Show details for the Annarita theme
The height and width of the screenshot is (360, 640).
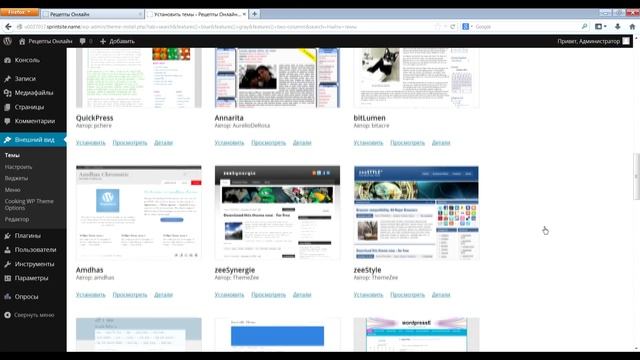pyautogui.click(x=302, y=142)
